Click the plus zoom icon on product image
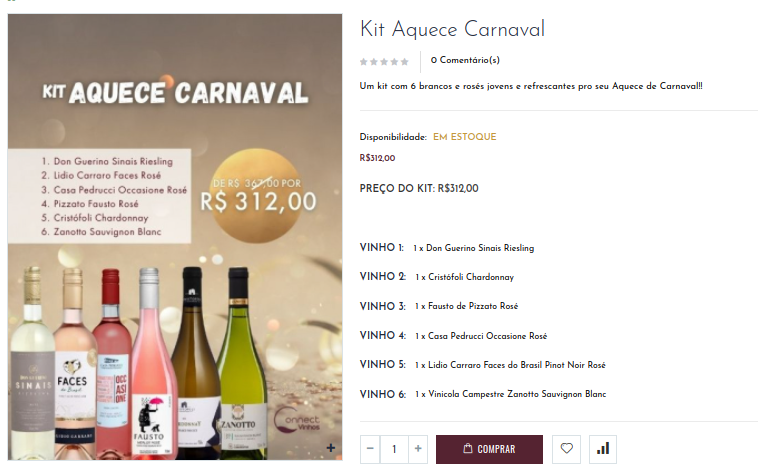Screen dimensions: 758x471 pyautogui.click(x=331, y=448)
